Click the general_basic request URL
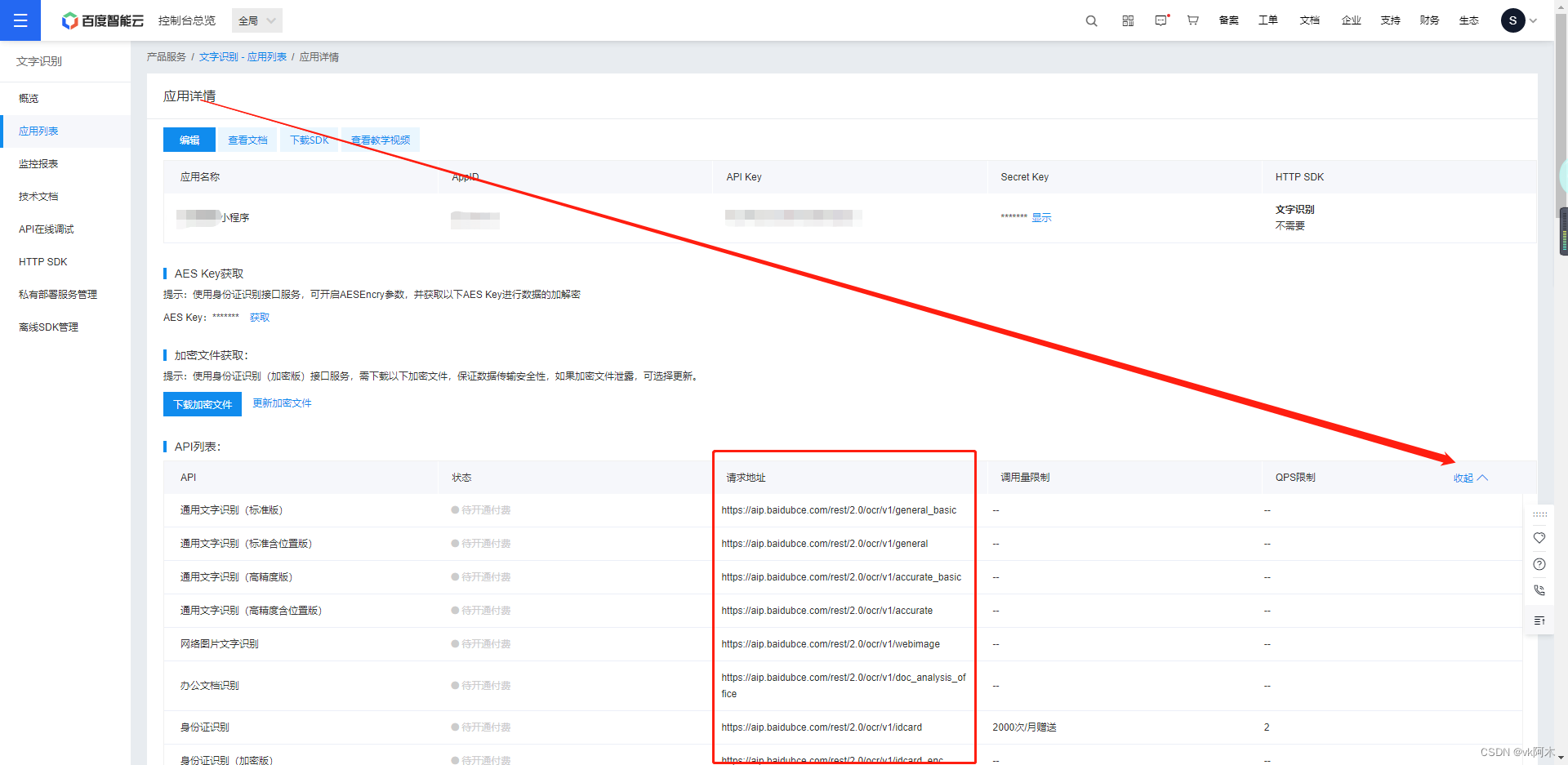Screen dimensions: 1568x765 coord(839,510)
